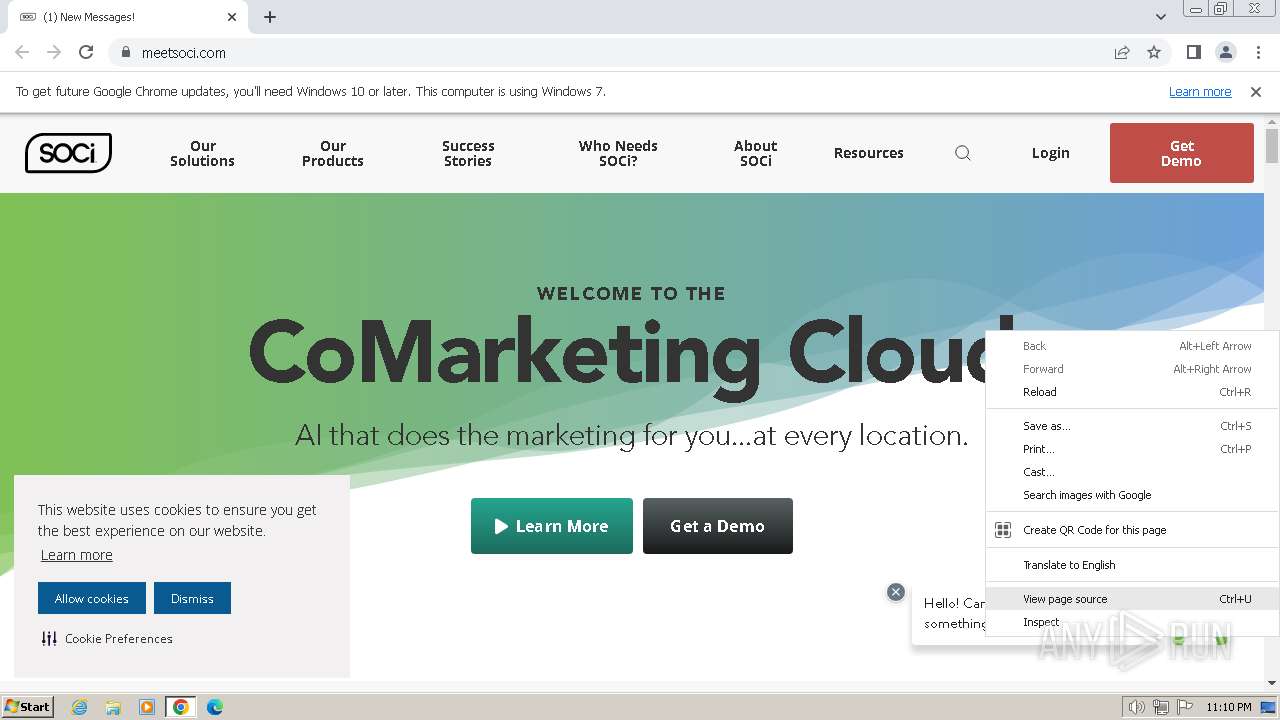Open the site search magnifier icon
The height and width of the screenshot is (720, 1280).
963,153
